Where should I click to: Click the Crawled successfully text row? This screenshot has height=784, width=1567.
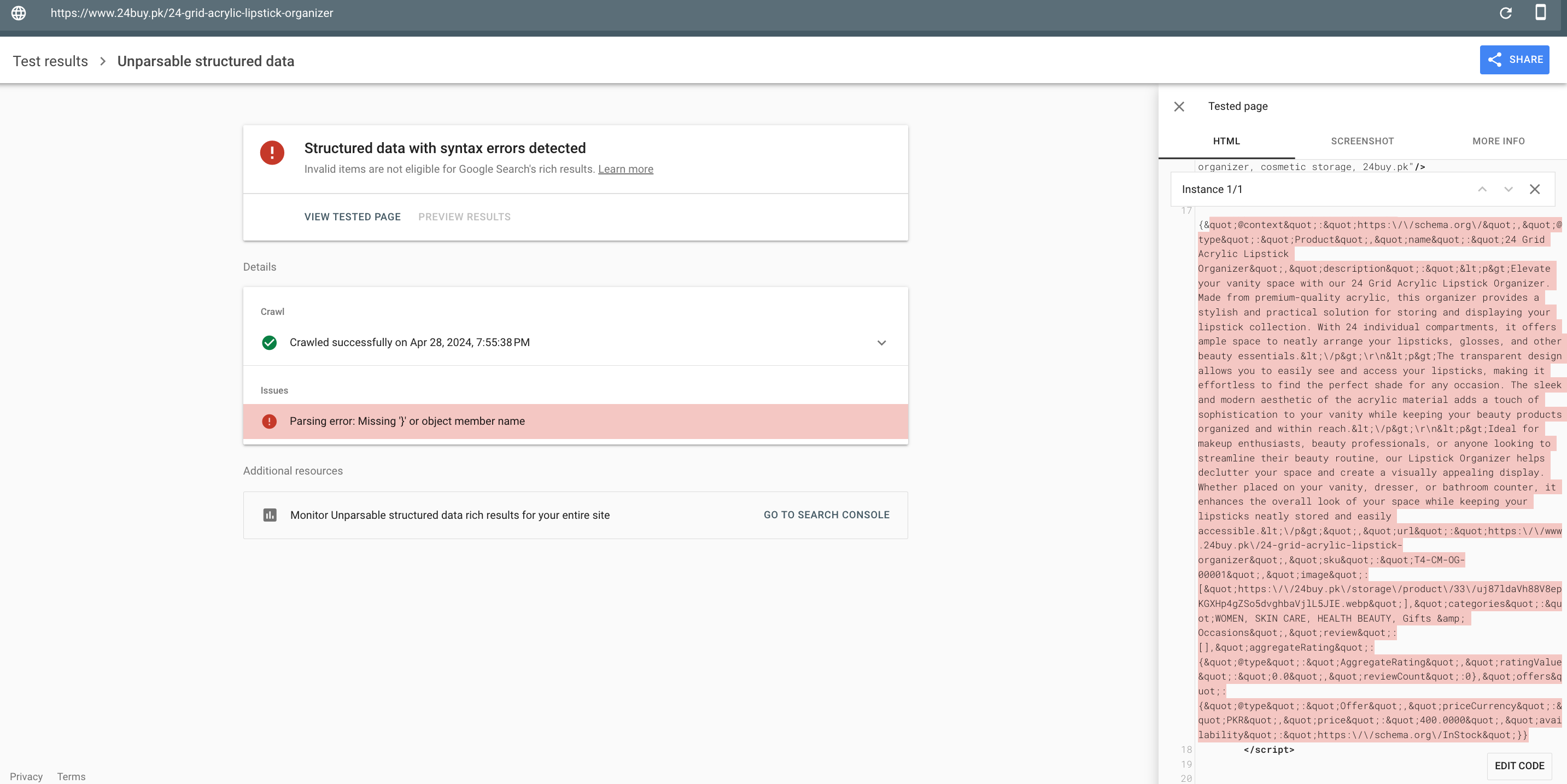(x=575, y=342)
